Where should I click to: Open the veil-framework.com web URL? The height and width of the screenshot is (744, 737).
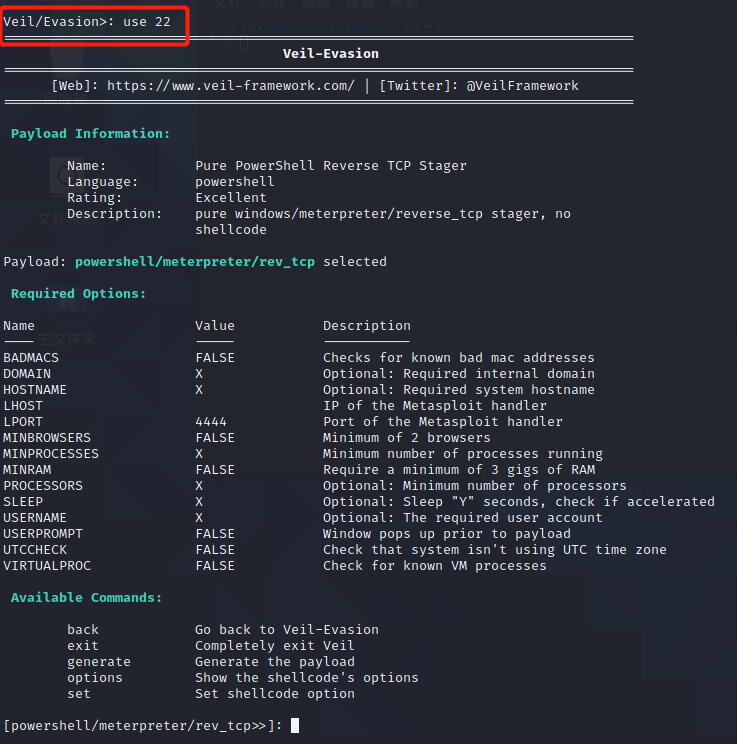(x=231, y=86)
